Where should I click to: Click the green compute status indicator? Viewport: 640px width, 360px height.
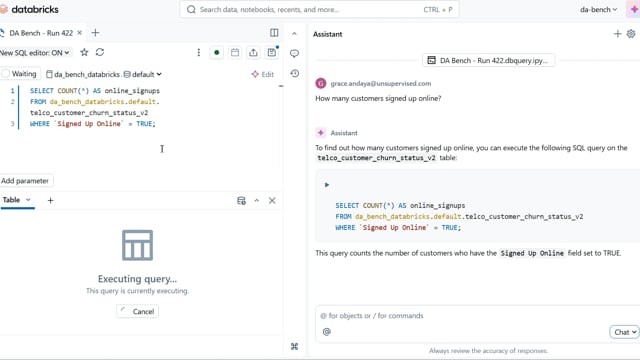pyautogui.click(x=216, y=52)
